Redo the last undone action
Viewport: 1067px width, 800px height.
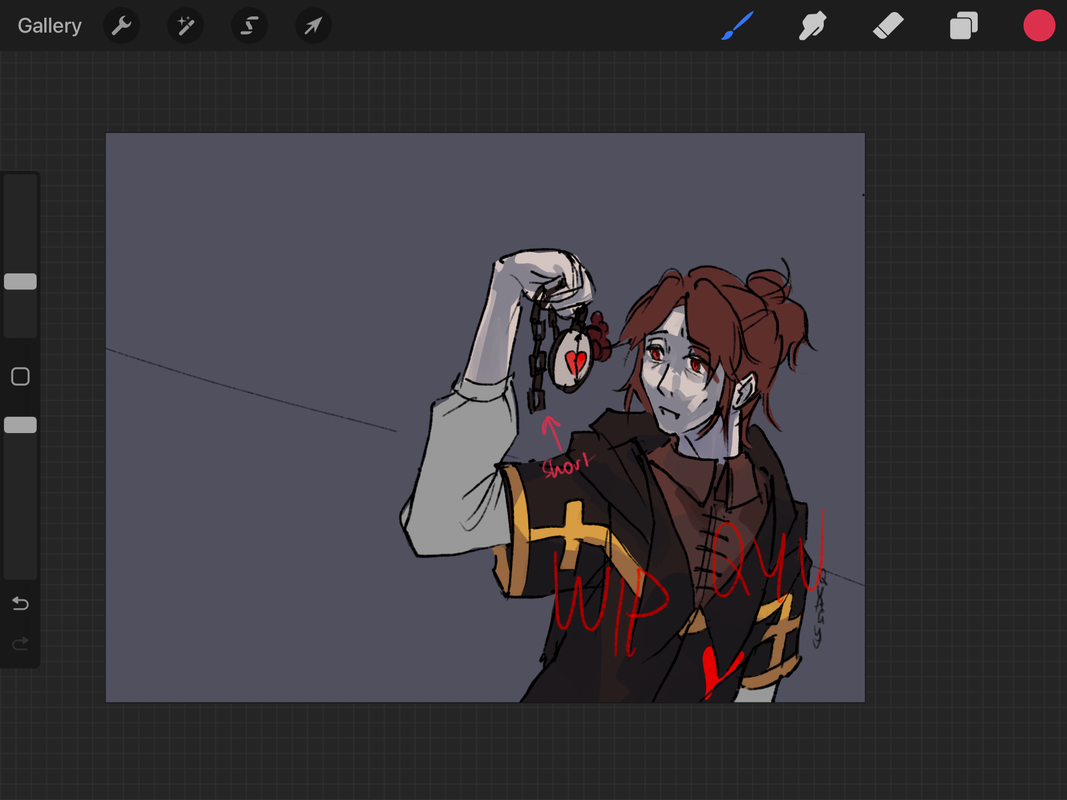point(20,644)
